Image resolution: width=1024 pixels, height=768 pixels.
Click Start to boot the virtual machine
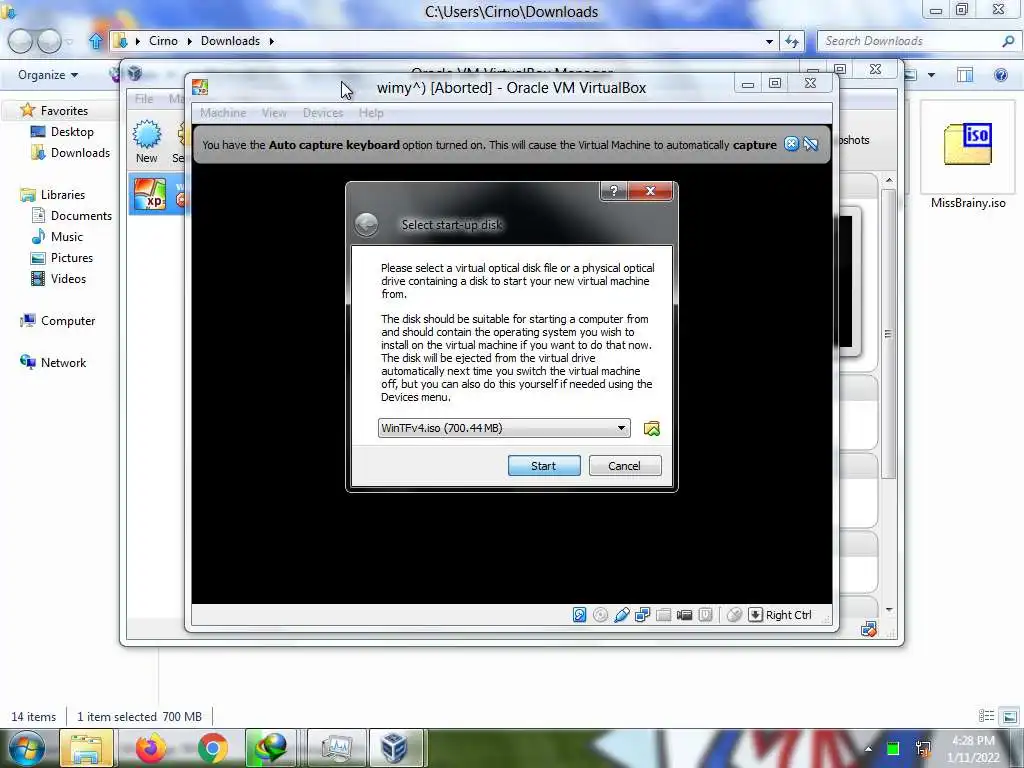click(x=544, y=466)
